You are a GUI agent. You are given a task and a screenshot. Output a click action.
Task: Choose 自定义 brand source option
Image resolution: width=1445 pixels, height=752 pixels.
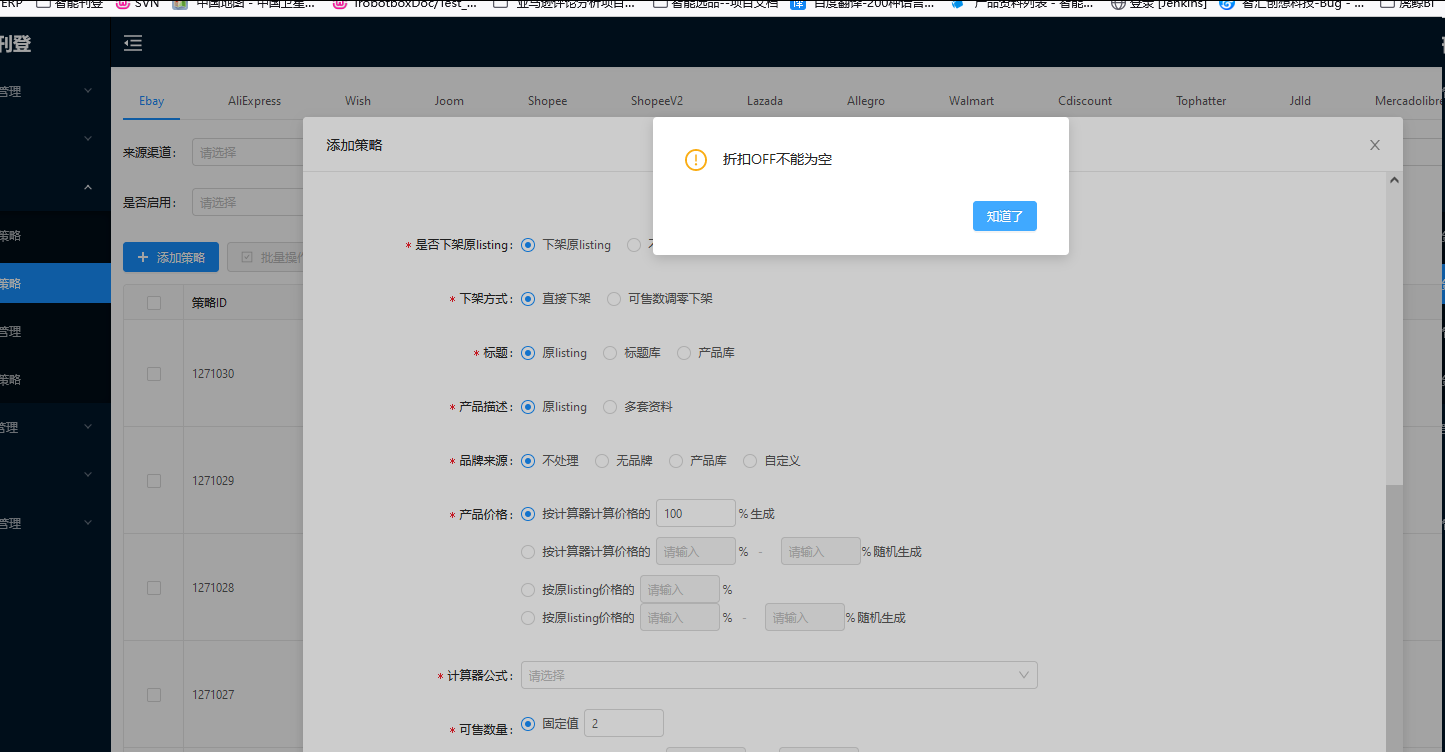click(750, 461)
